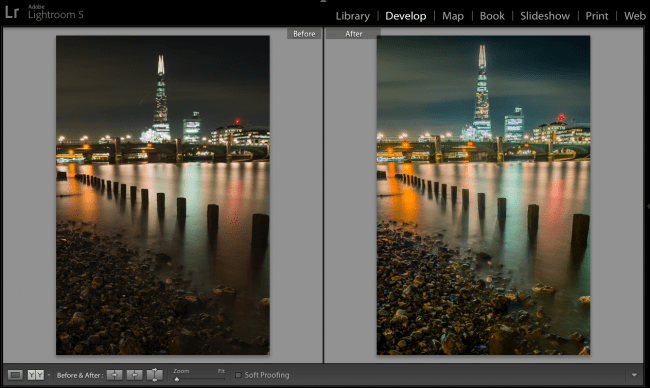Click the After label
This screenshot has width=650, height=388.
point(353,34)
